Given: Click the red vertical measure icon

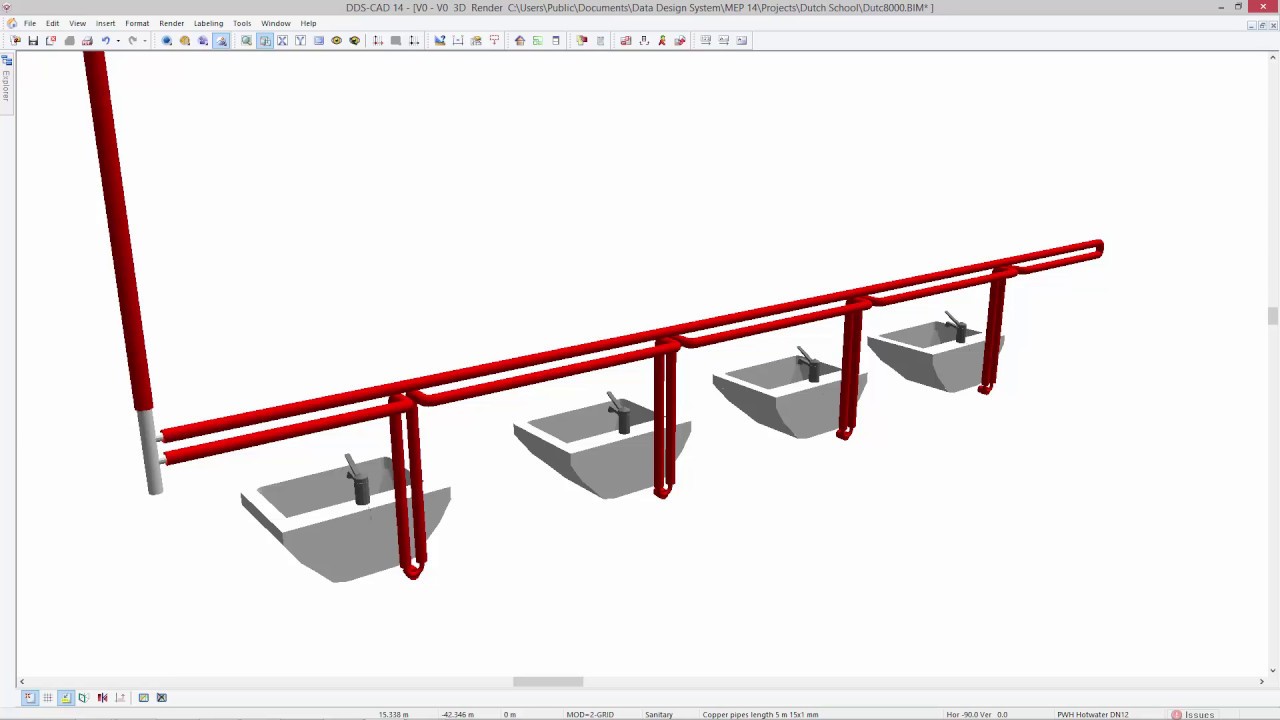Looking at the screenshot, I should point(378,40).
